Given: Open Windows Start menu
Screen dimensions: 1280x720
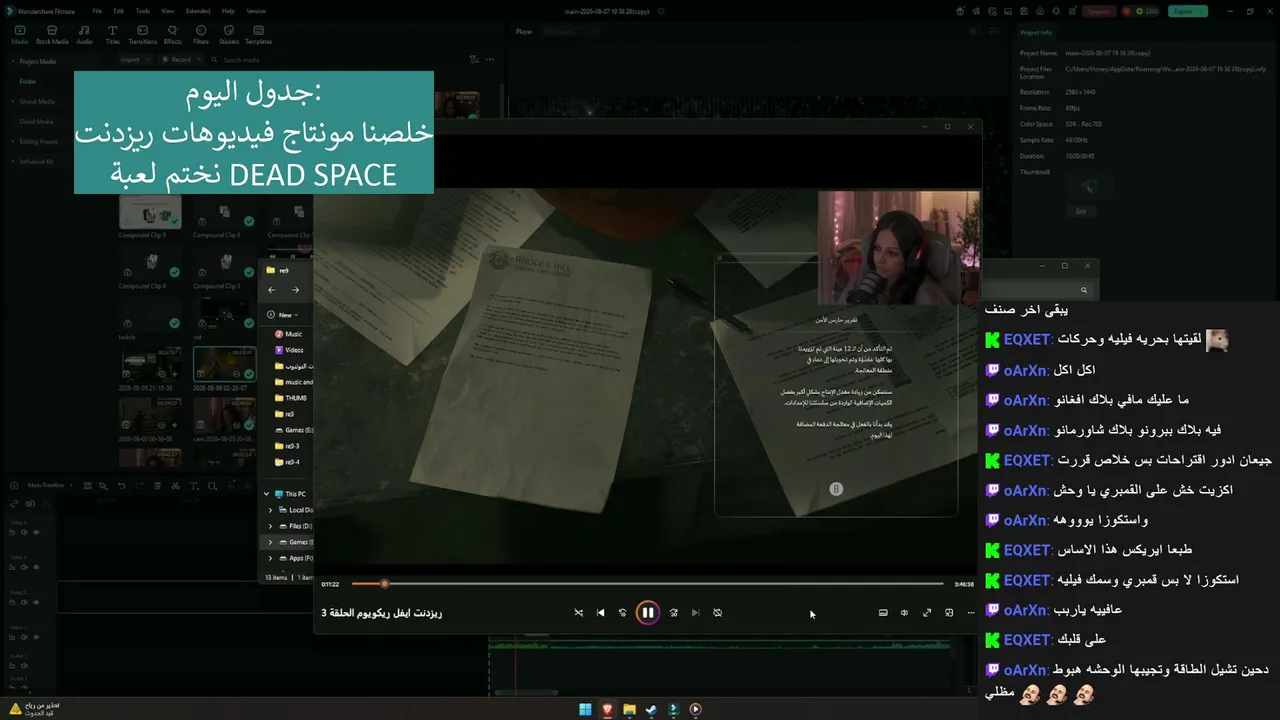Looking at the screenshot, I should coord(585,710).
